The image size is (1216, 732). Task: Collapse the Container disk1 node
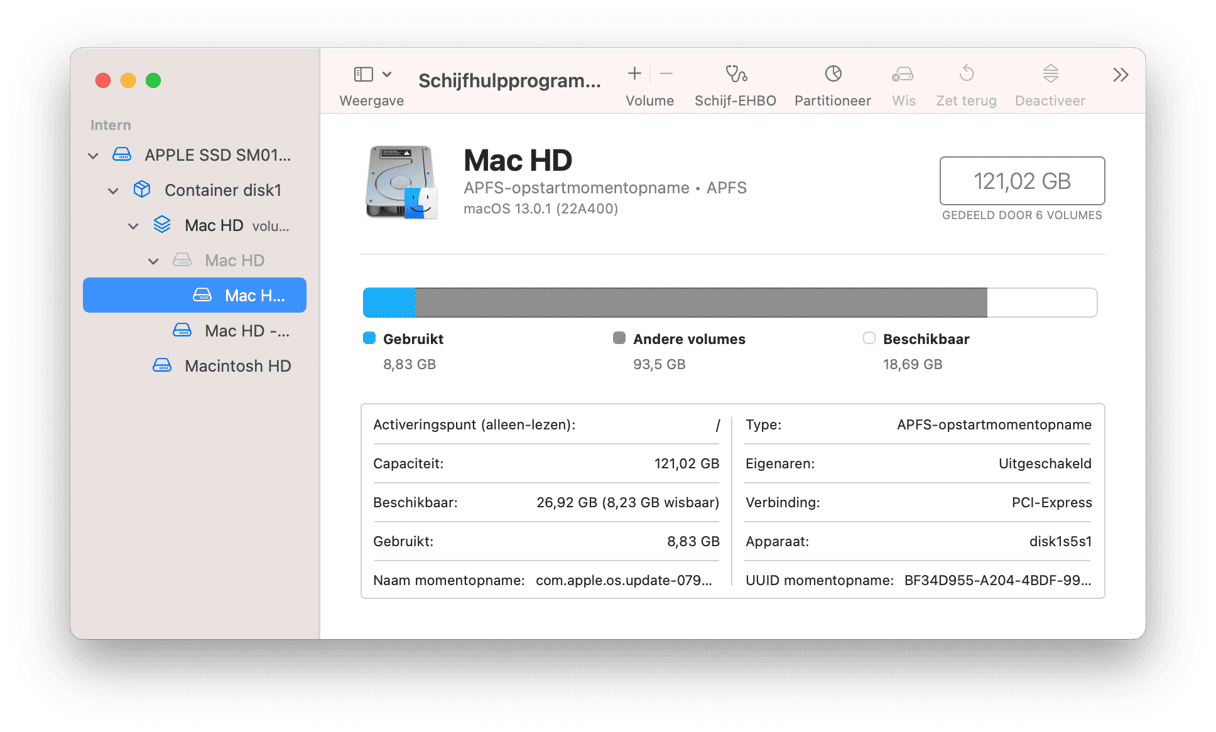click(x=113, y=191)
